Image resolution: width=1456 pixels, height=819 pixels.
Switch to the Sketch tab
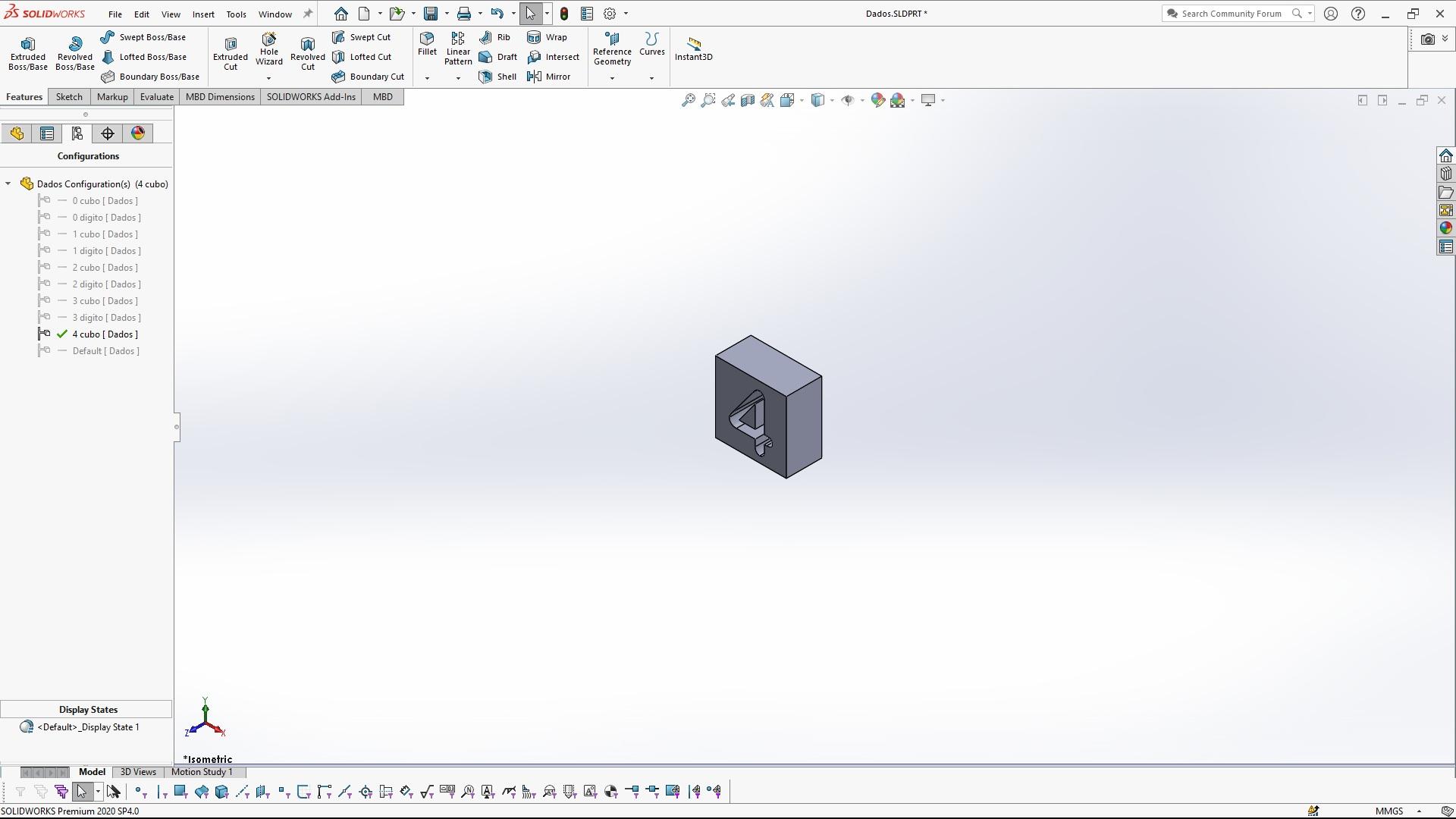69,97
